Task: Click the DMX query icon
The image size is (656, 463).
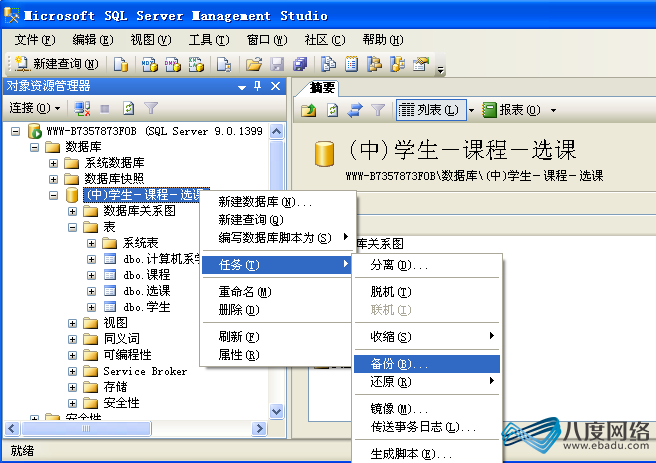Action: click(x=173, y=64)
